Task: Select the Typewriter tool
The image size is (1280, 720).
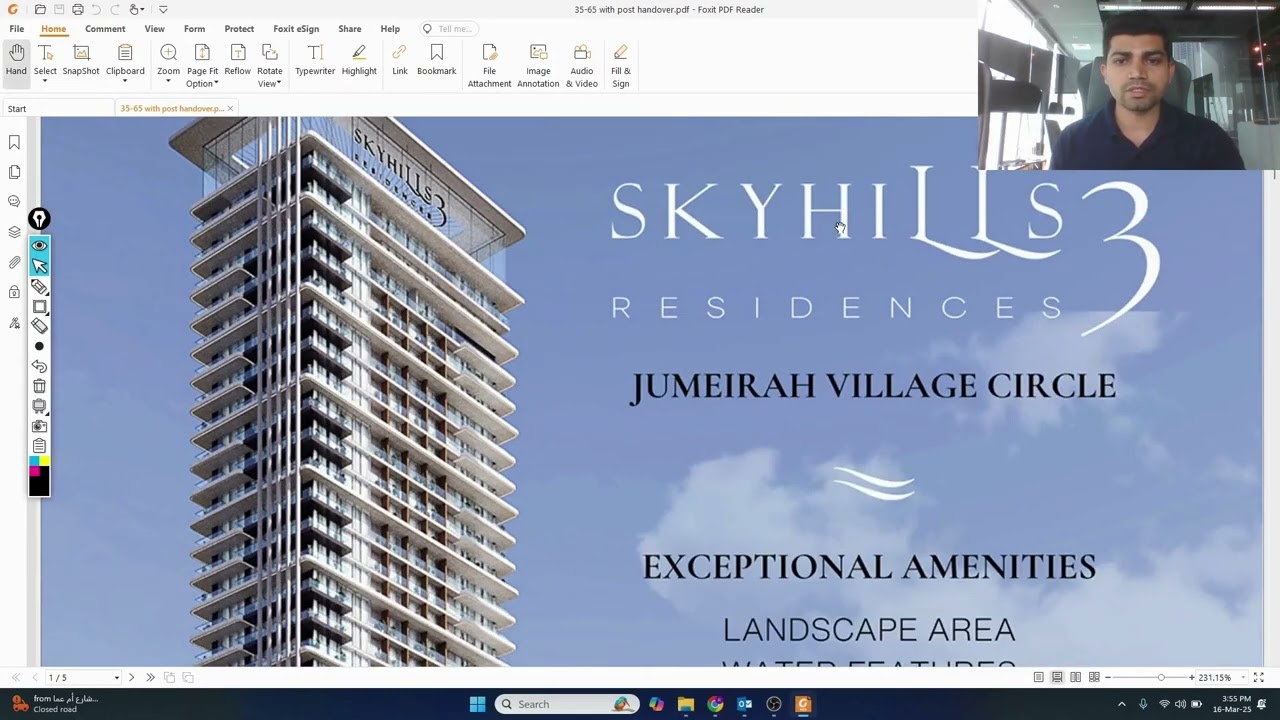Action: tap(315, 60)
